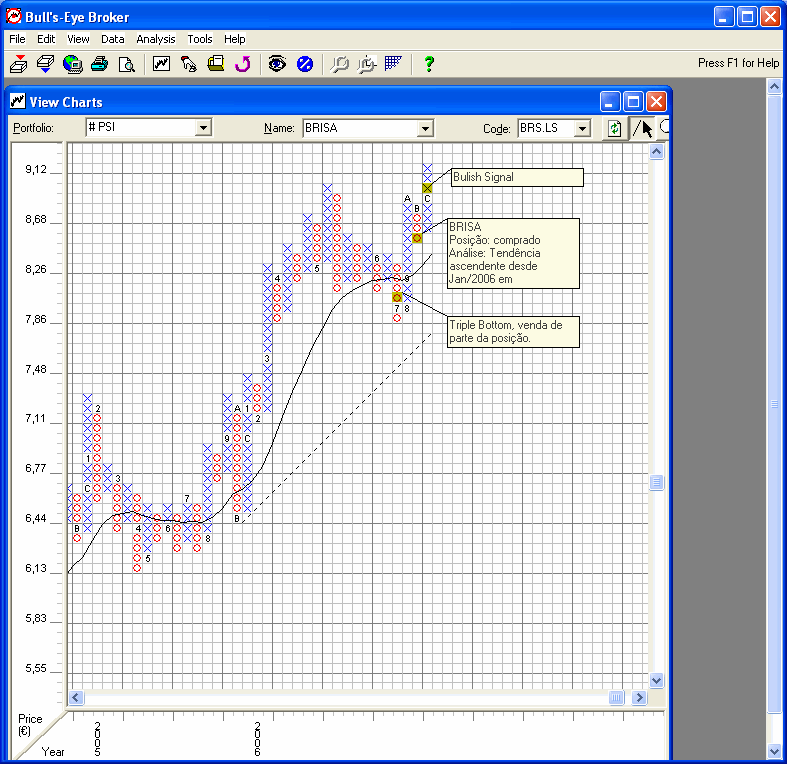Open print preview with magnifier page icon
This screenshot has height=764, width=787.
126,64
